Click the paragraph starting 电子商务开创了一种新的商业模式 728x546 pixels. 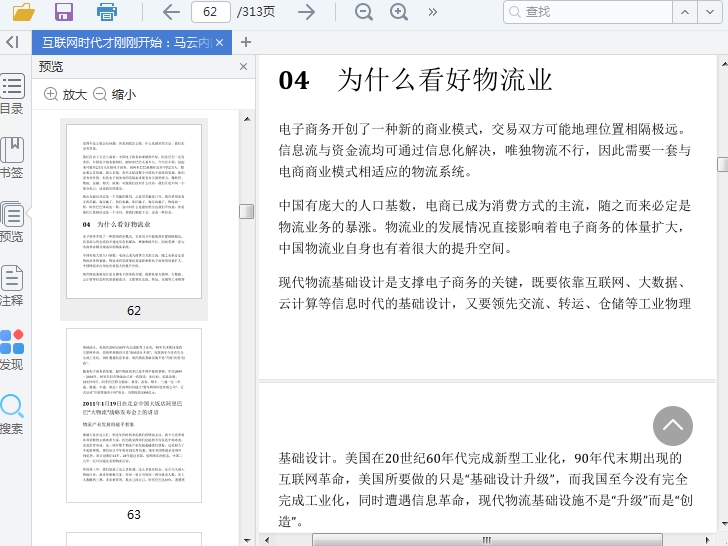485,150
